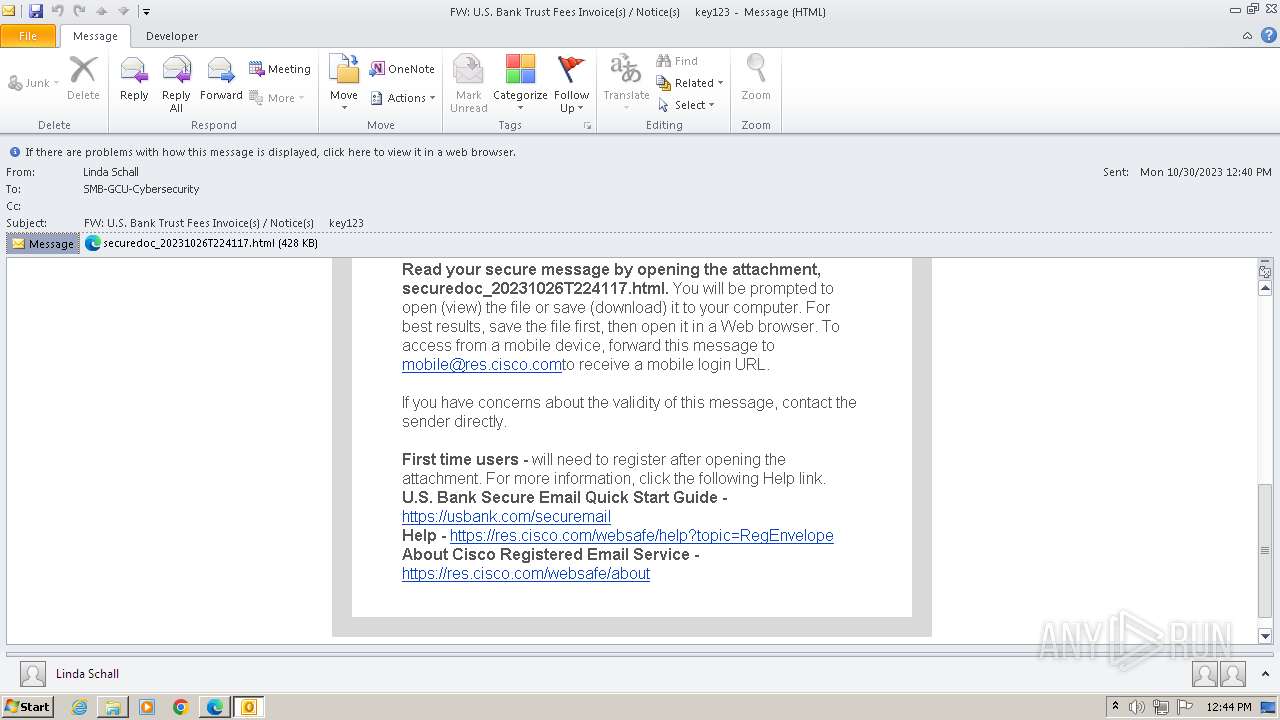Click Next Item arrow in quick access toolbar
This screenshot has width=1280, height=720.
[x=123, y=11]
